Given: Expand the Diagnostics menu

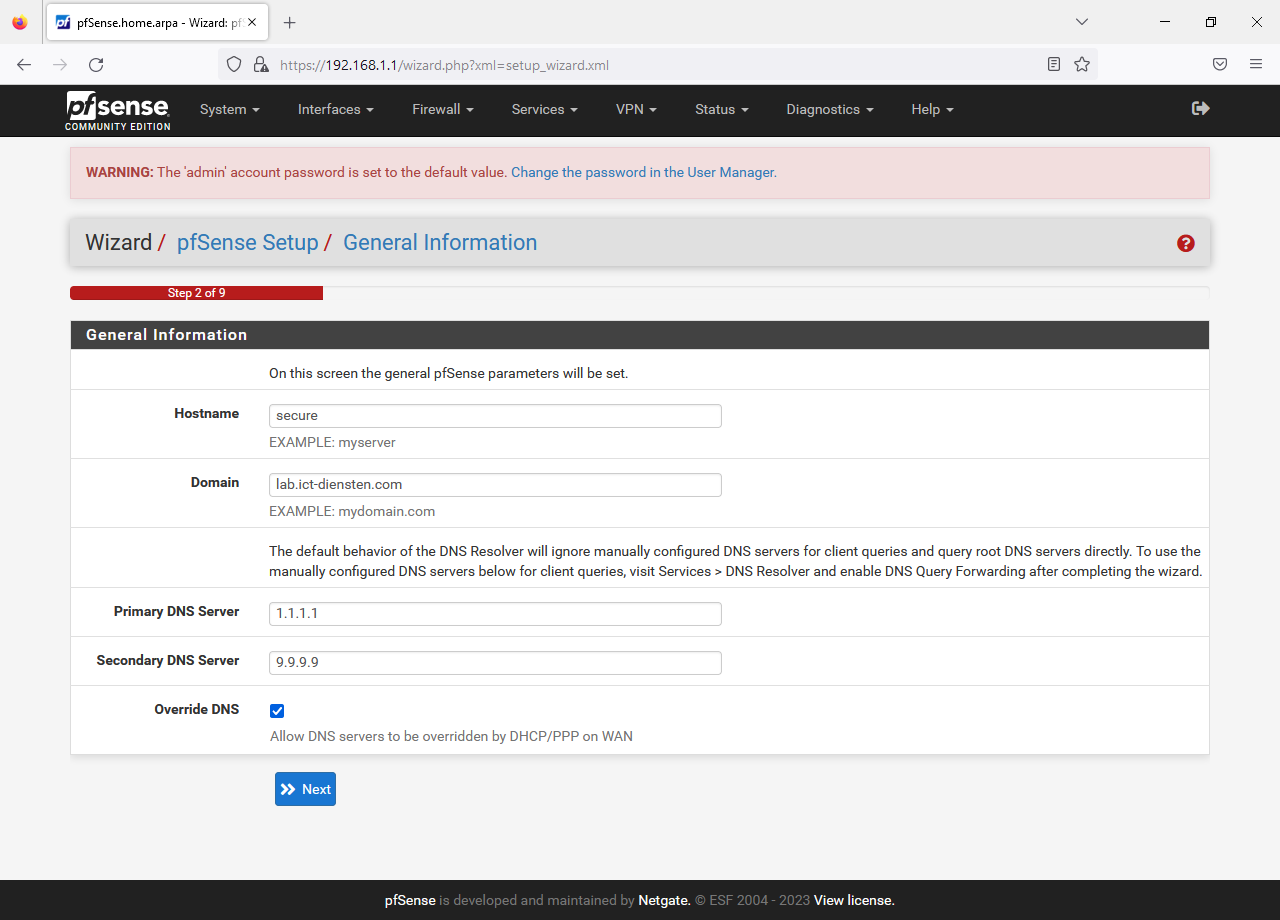Looking at the screenshot, I should (830, 110).
